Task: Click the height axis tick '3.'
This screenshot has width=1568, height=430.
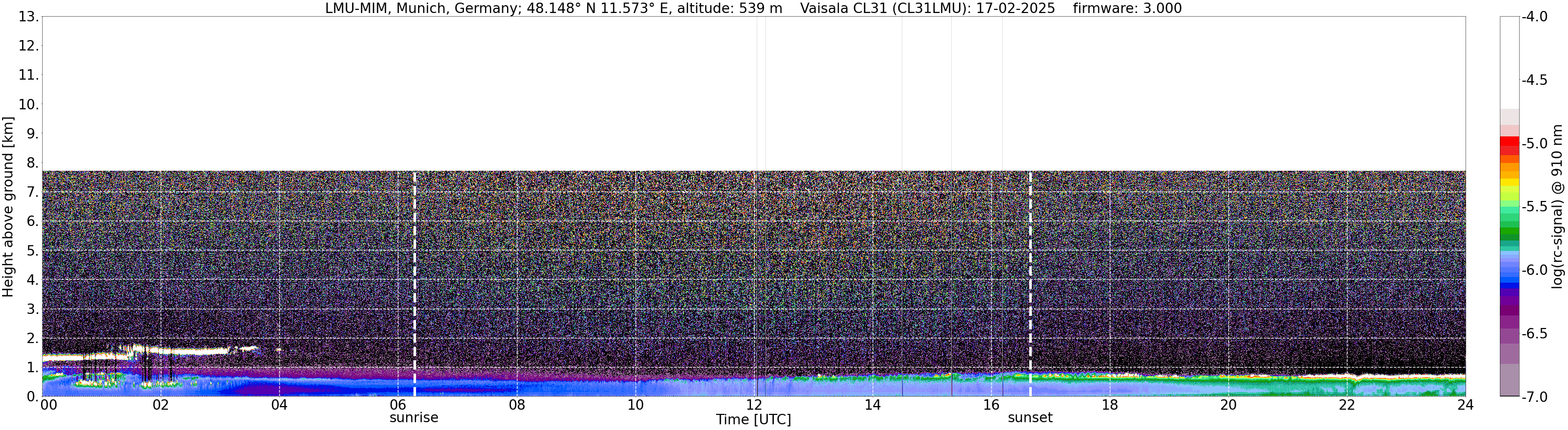Action: click(x=32, y=309)
